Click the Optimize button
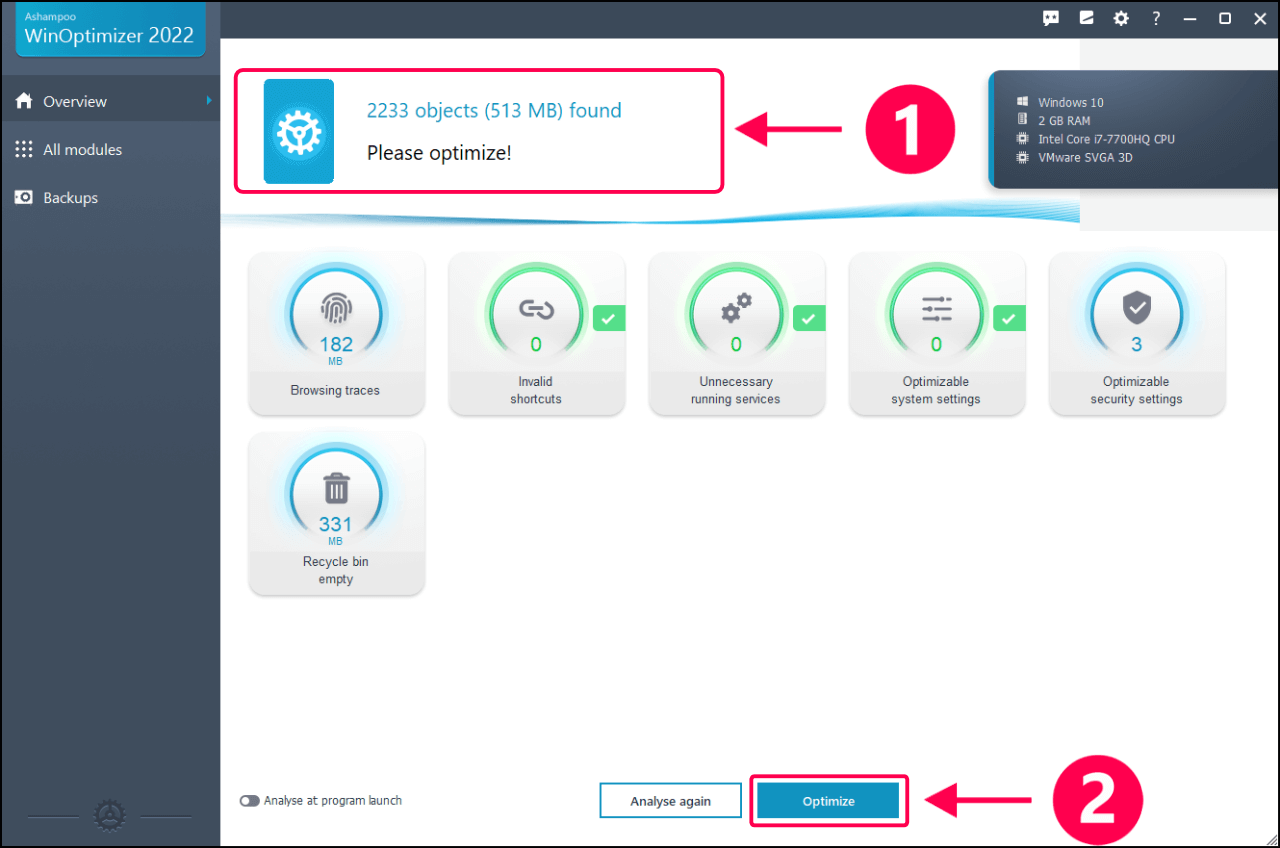The width and height of the screenshot is (1280, 848). (828, 801)
